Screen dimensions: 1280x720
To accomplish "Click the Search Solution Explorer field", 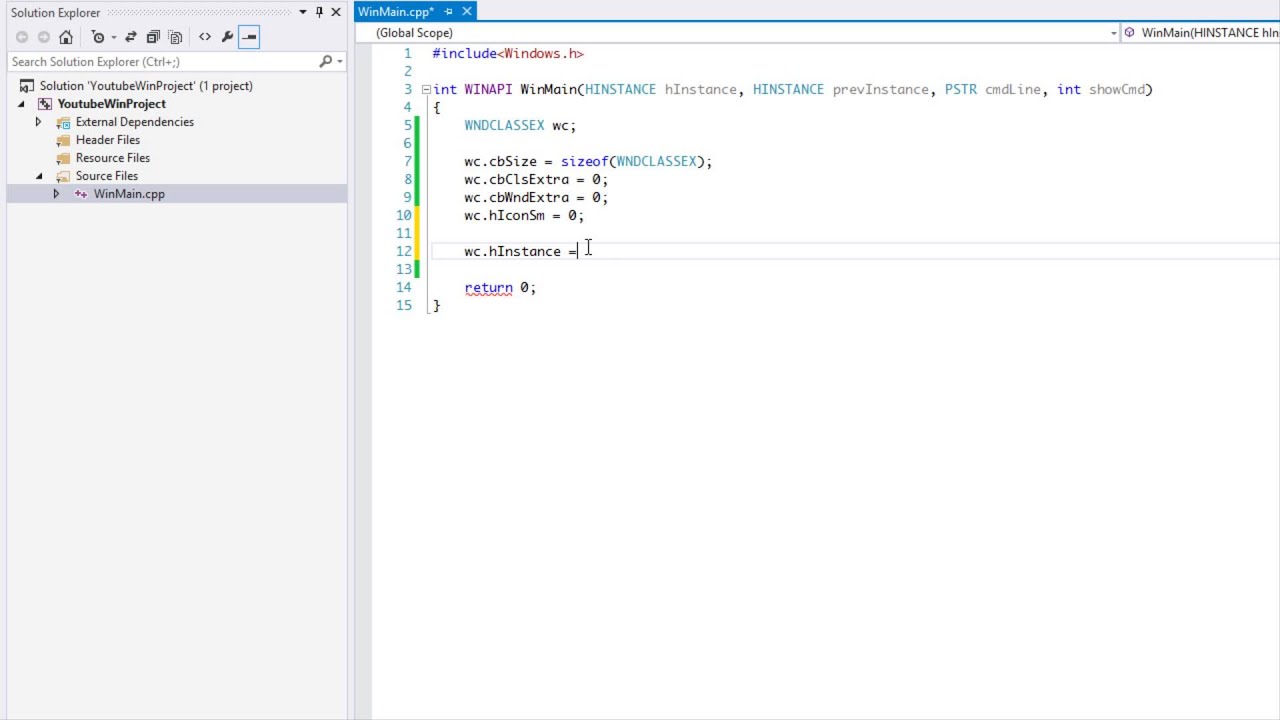I will tap(162, 61).
